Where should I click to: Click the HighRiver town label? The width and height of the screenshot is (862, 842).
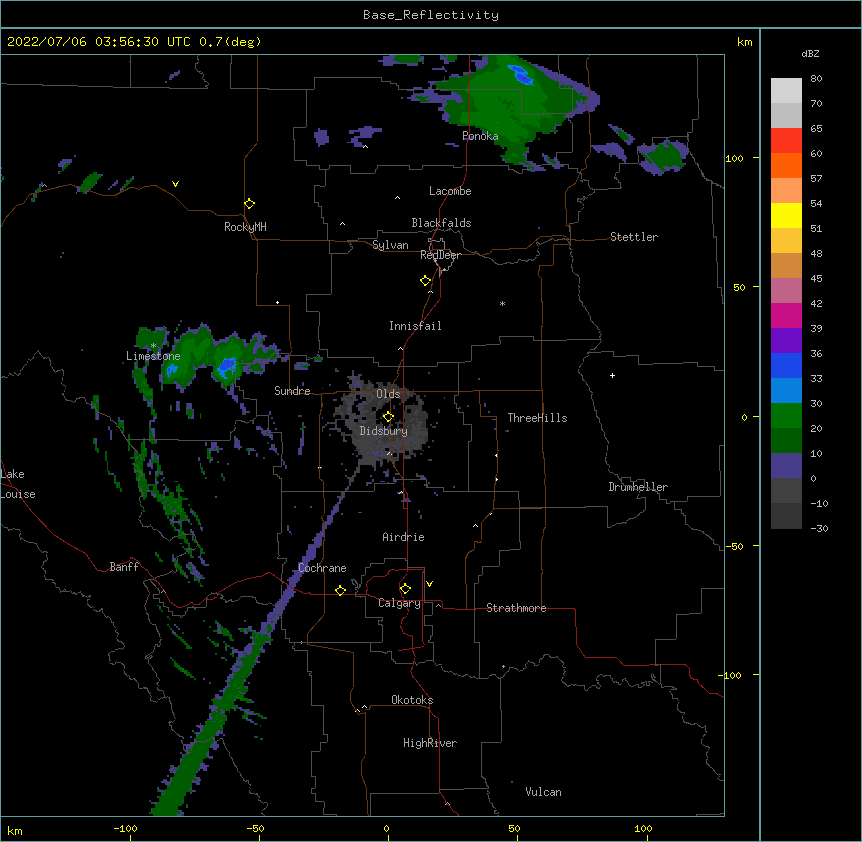click(430, 743)
